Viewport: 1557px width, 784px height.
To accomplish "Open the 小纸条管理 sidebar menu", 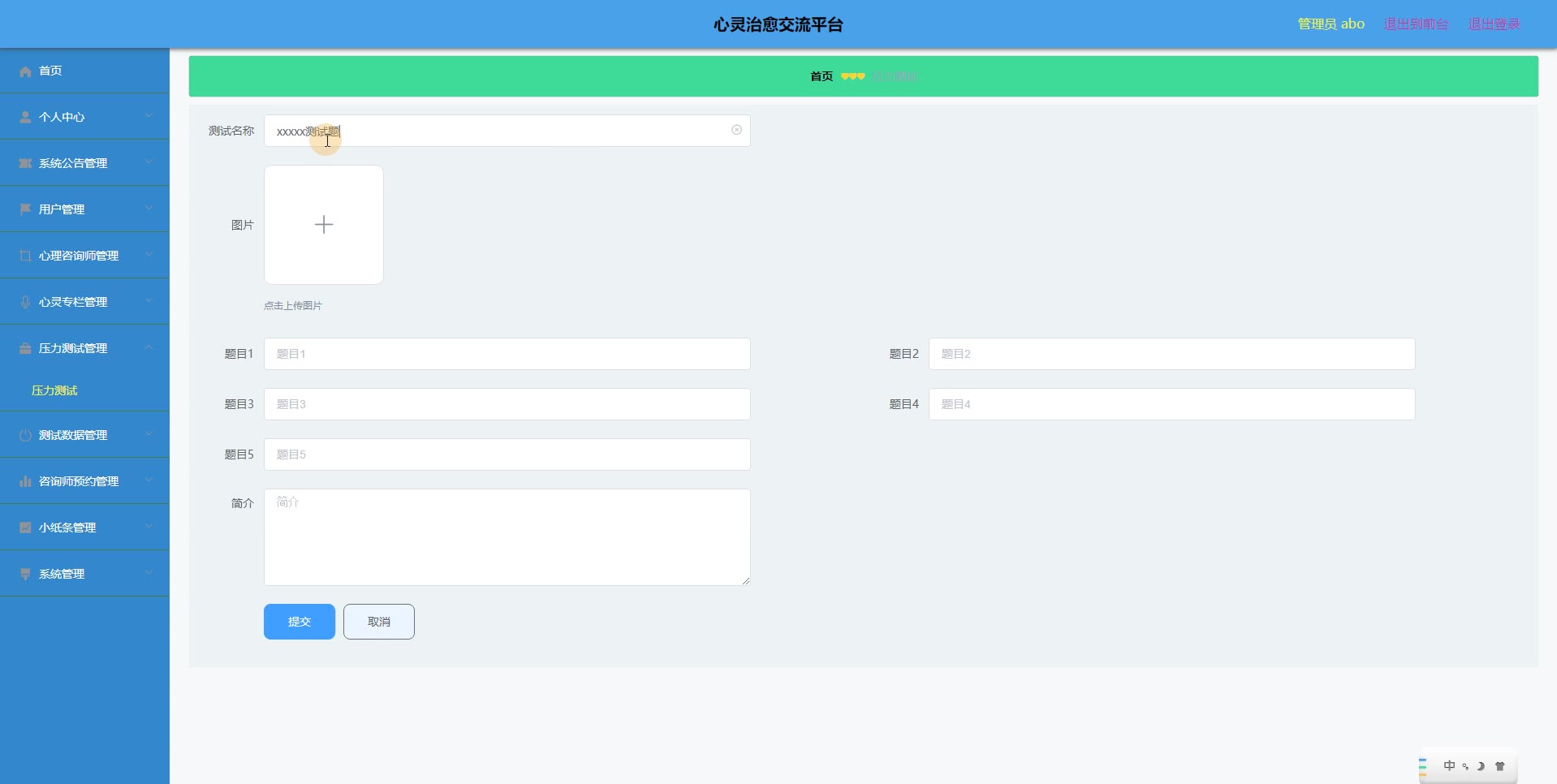I will coord(84,528).
